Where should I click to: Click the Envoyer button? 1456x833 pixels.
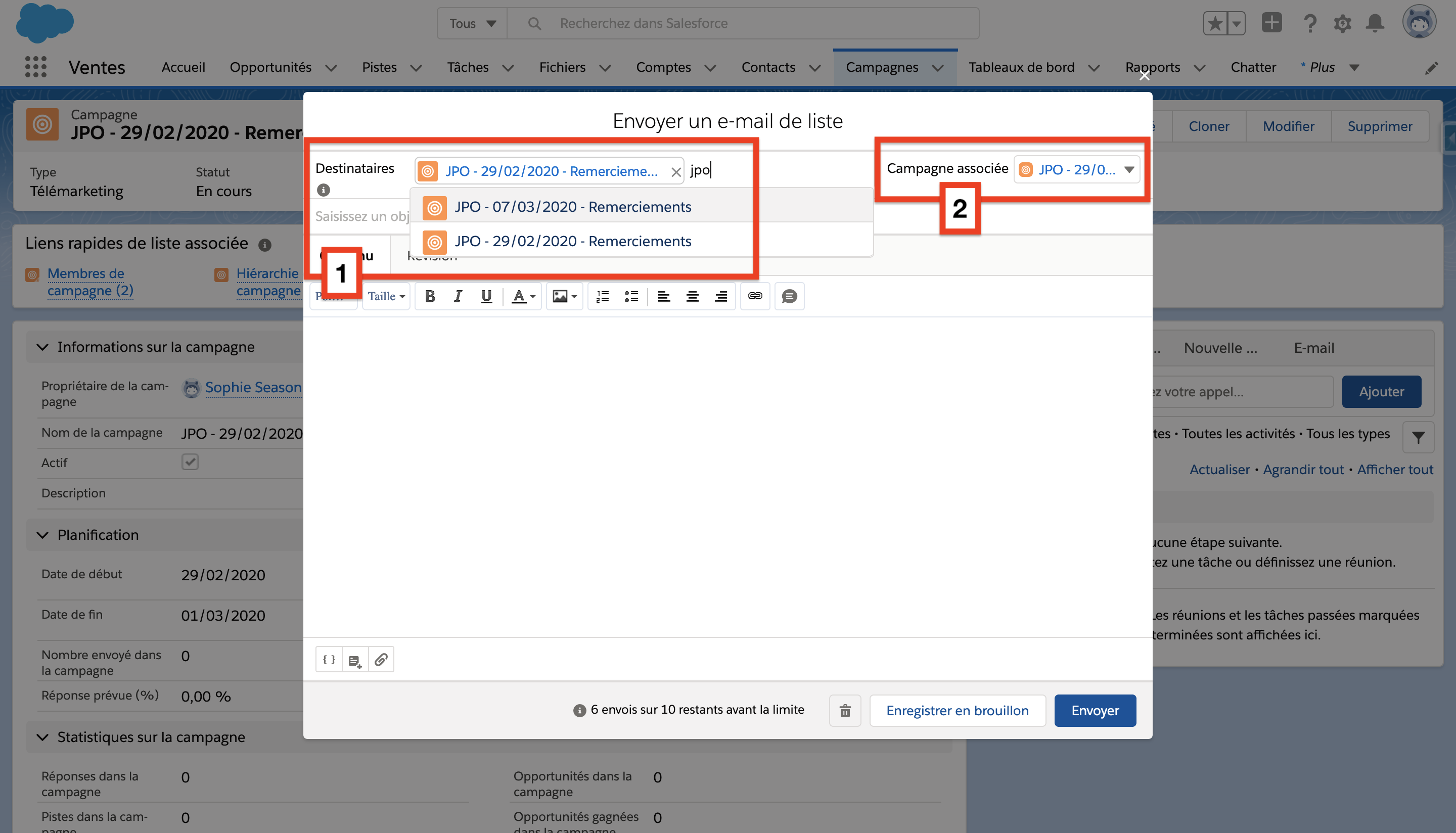point(1095,711)
